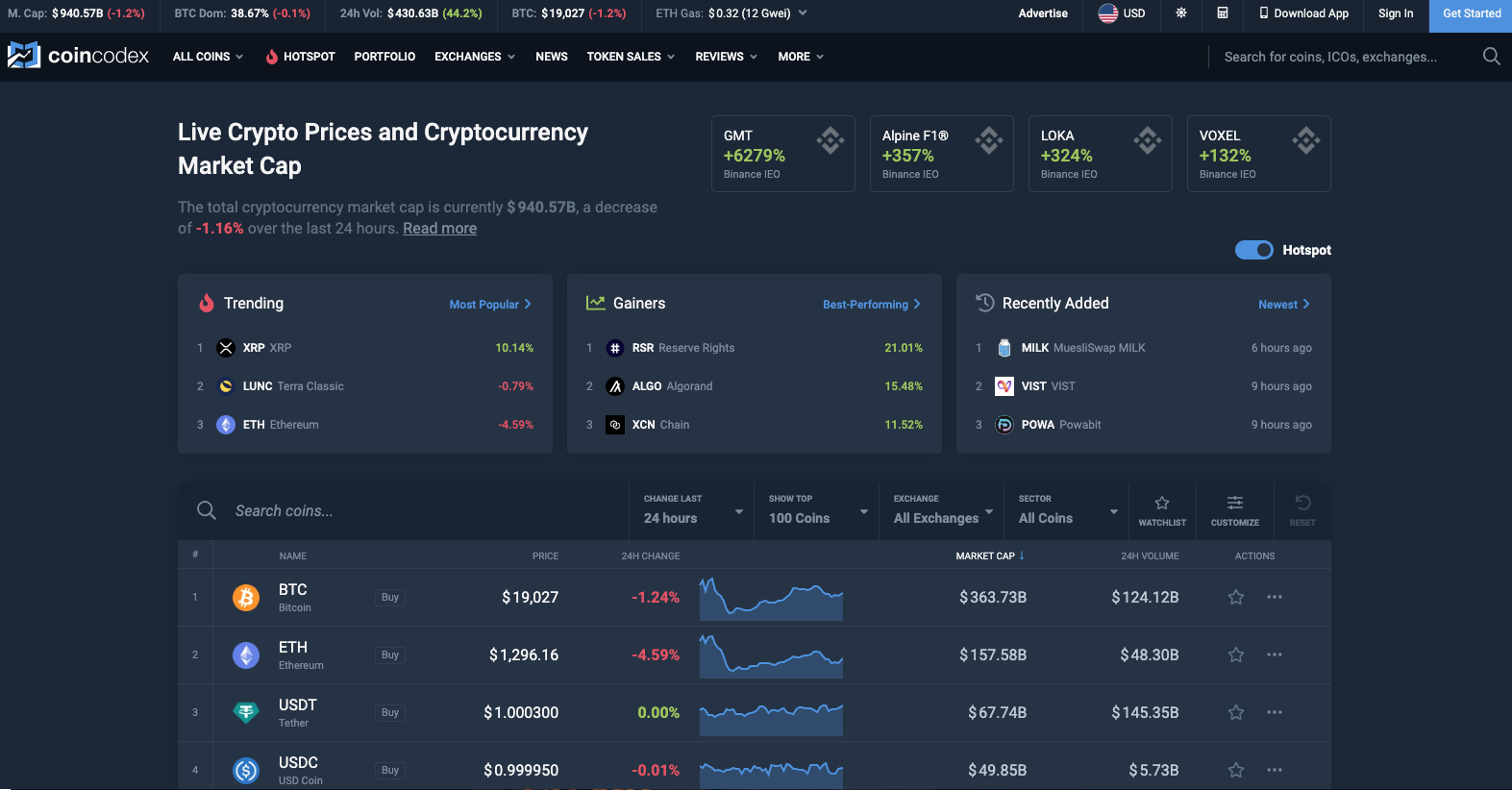
Task: Open the VOXEL Binance IEO card
Action: [1259, 154]
